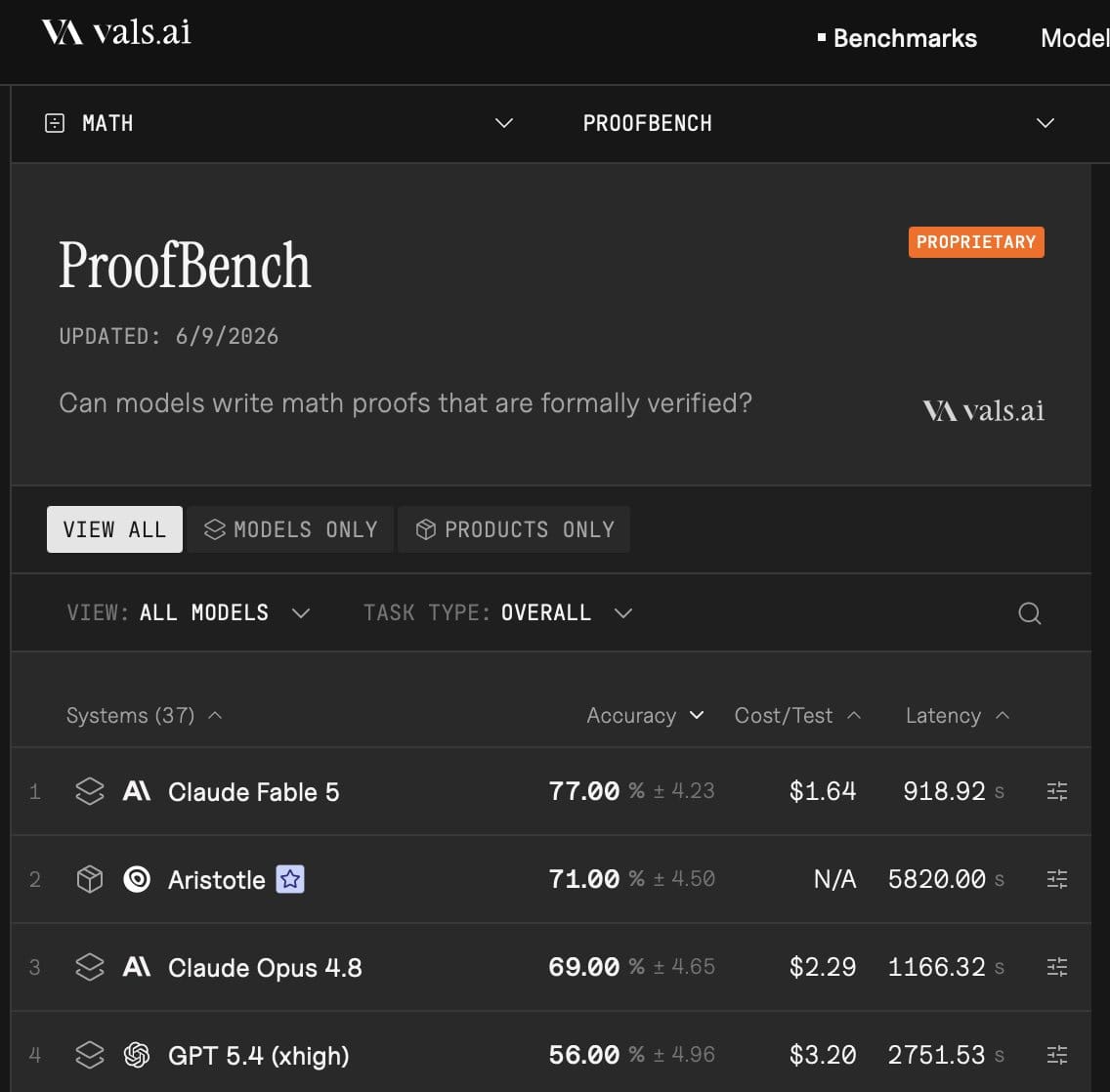Expand the MATH category dropdown
The image size is (1110, 1092).
(x=278, y=123)
